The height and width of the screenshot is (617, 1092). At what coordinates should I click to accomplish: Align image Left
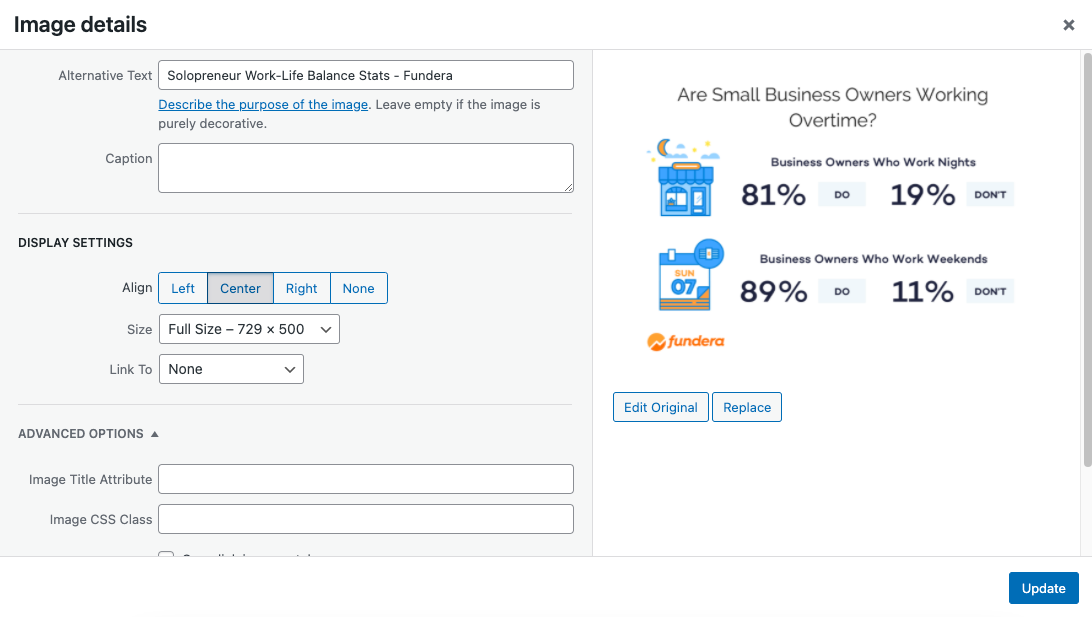click(183, 288)
